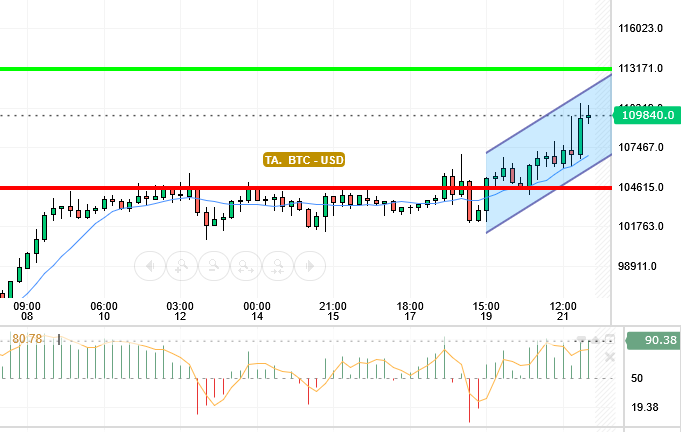Click time axis label 18:00 17
This screenshot has height=432, width=681.
pyautogui.click(x=410, y=311)
